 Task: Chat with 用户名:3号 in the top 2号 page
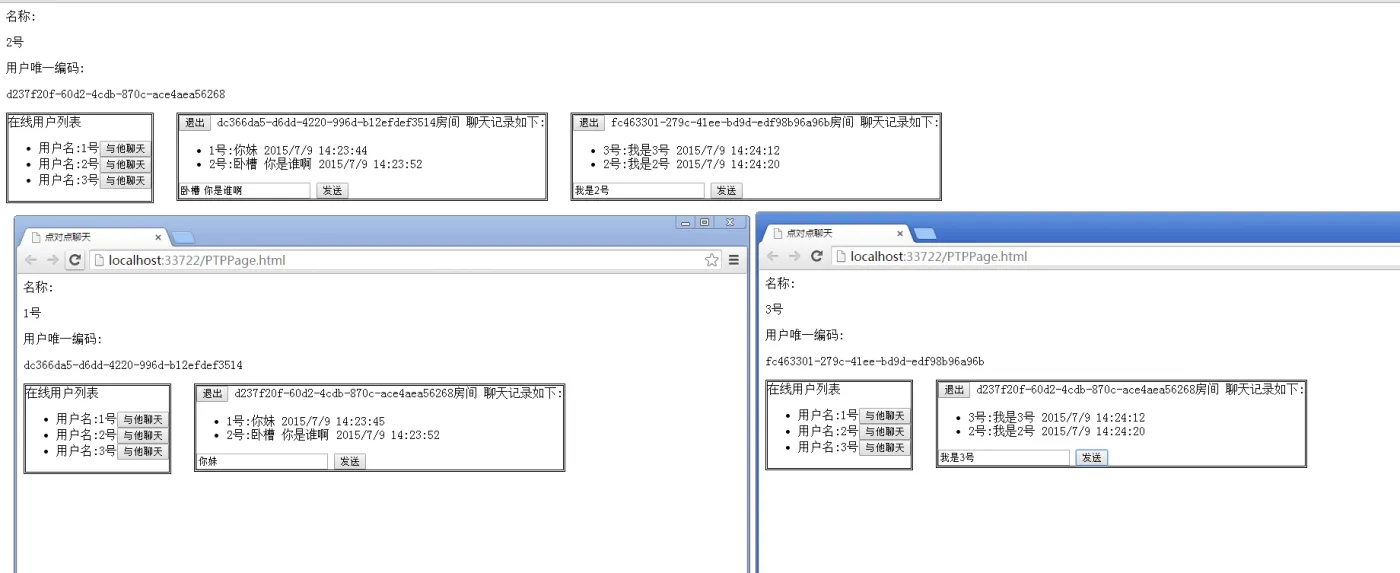[x=125, y=180]
